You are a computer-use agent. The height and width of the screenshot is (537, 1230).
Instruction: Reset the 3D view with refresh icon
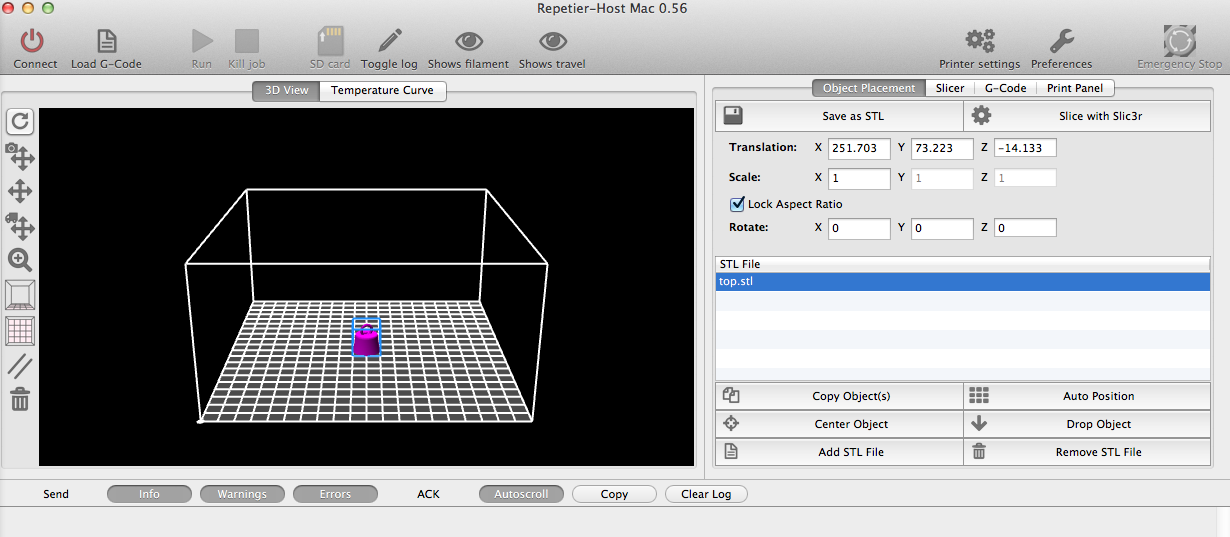coord(21,122)
